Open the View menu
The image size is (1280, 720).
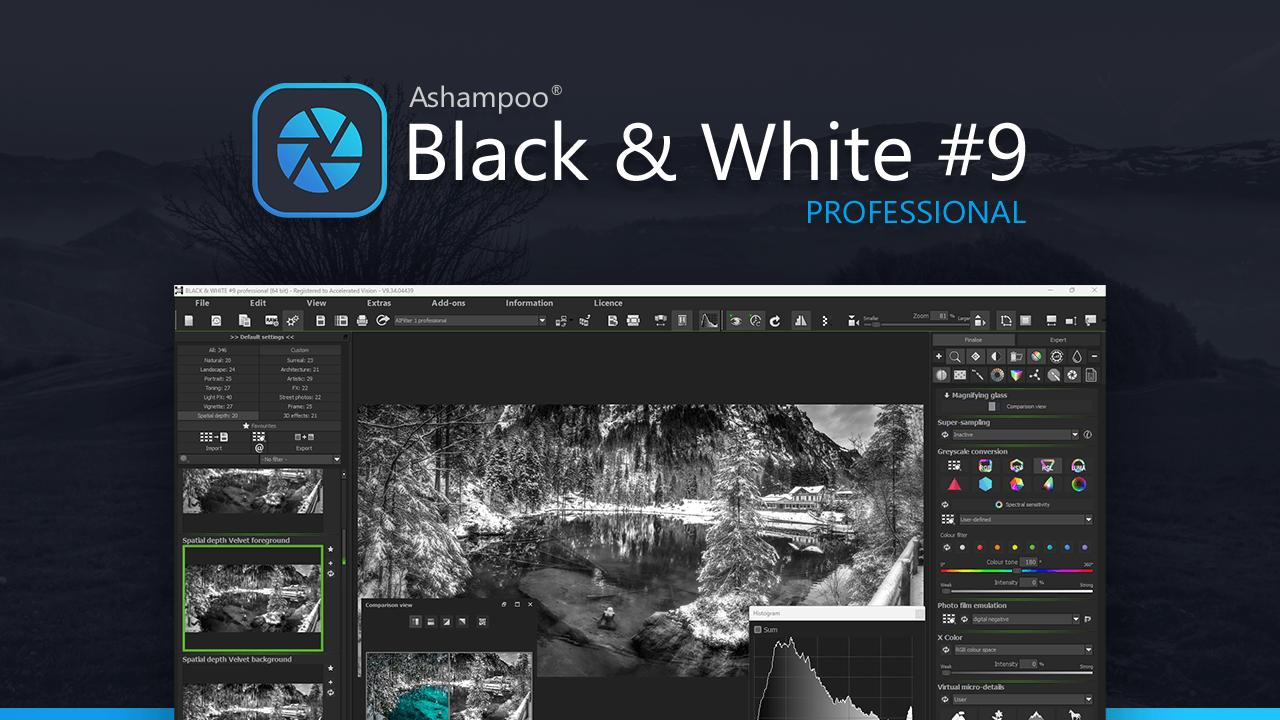pos(316,303)
